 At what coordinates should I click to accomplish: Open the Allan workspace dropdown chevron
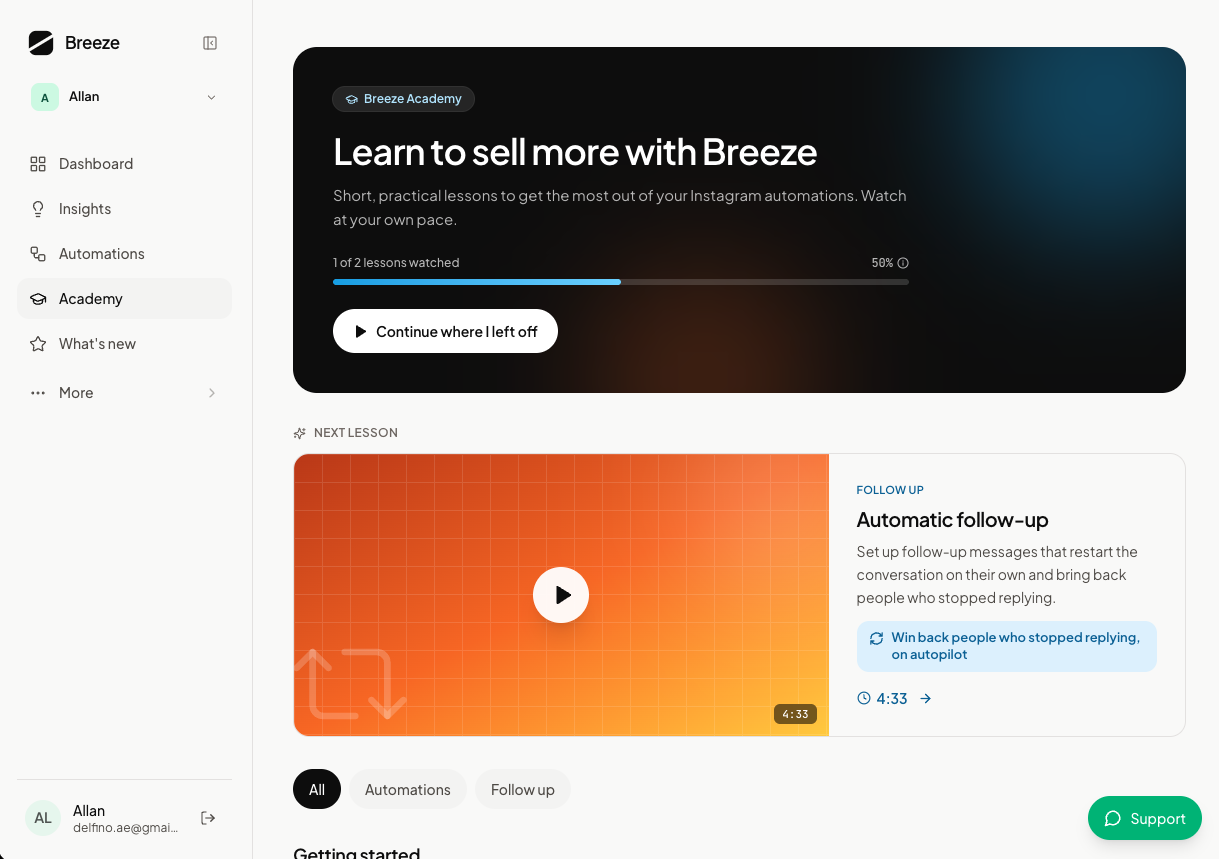[211, 97]
